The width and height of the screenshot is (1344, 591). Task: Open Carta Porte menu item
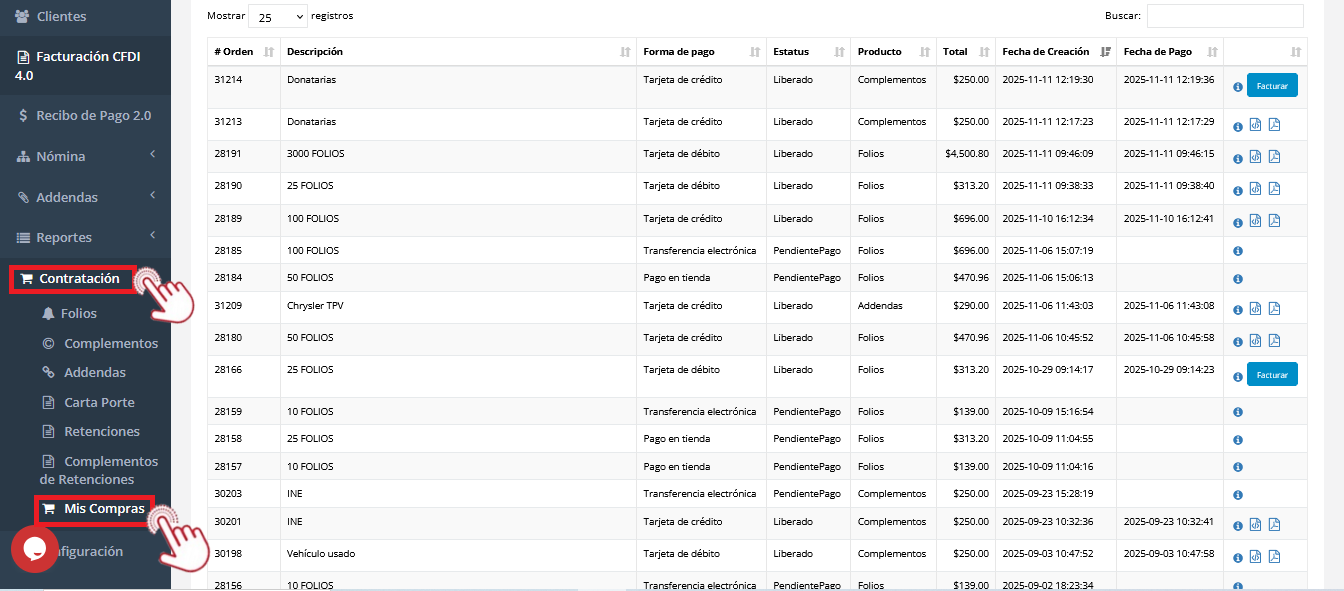pyautogui.click(x=99, y=402)
